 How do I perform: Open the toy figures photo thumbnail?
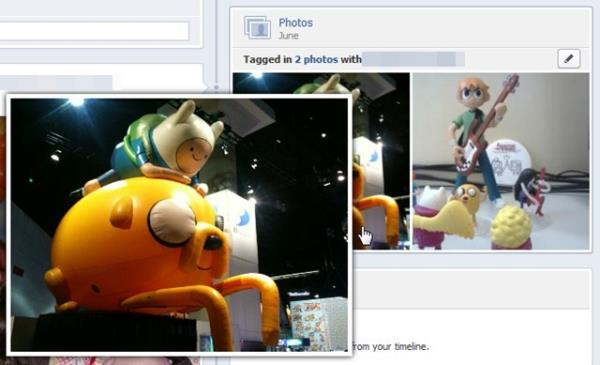coord(501,161)
